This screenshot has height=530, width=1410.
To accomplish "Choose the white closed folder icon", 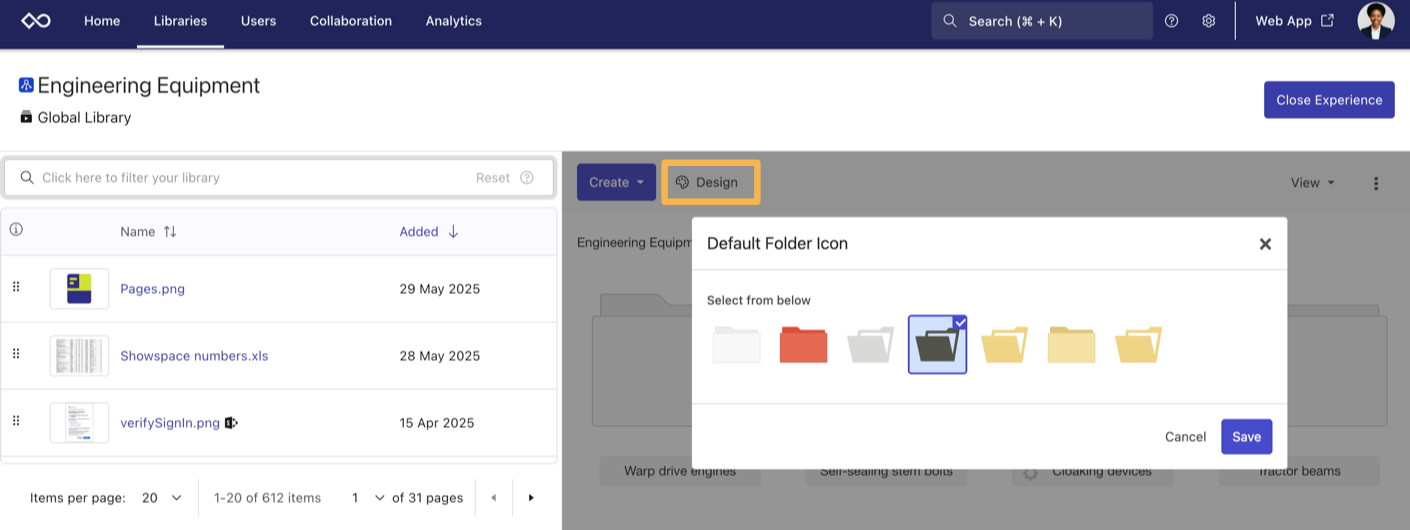I will click(x=736, y=344).
